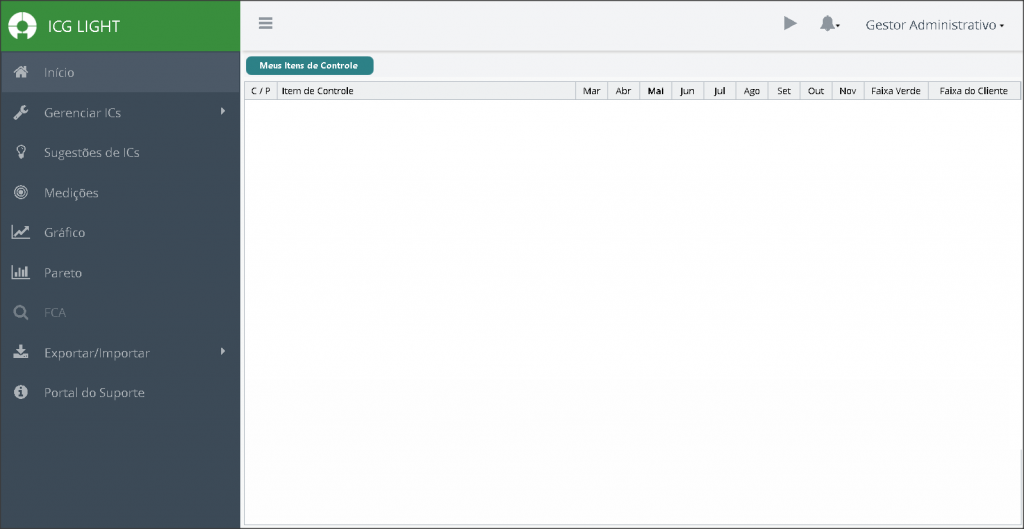Click the FCA magnifier icon
Screen dimensions: 1024x529
pyautogui.click(x=21, y=313)
